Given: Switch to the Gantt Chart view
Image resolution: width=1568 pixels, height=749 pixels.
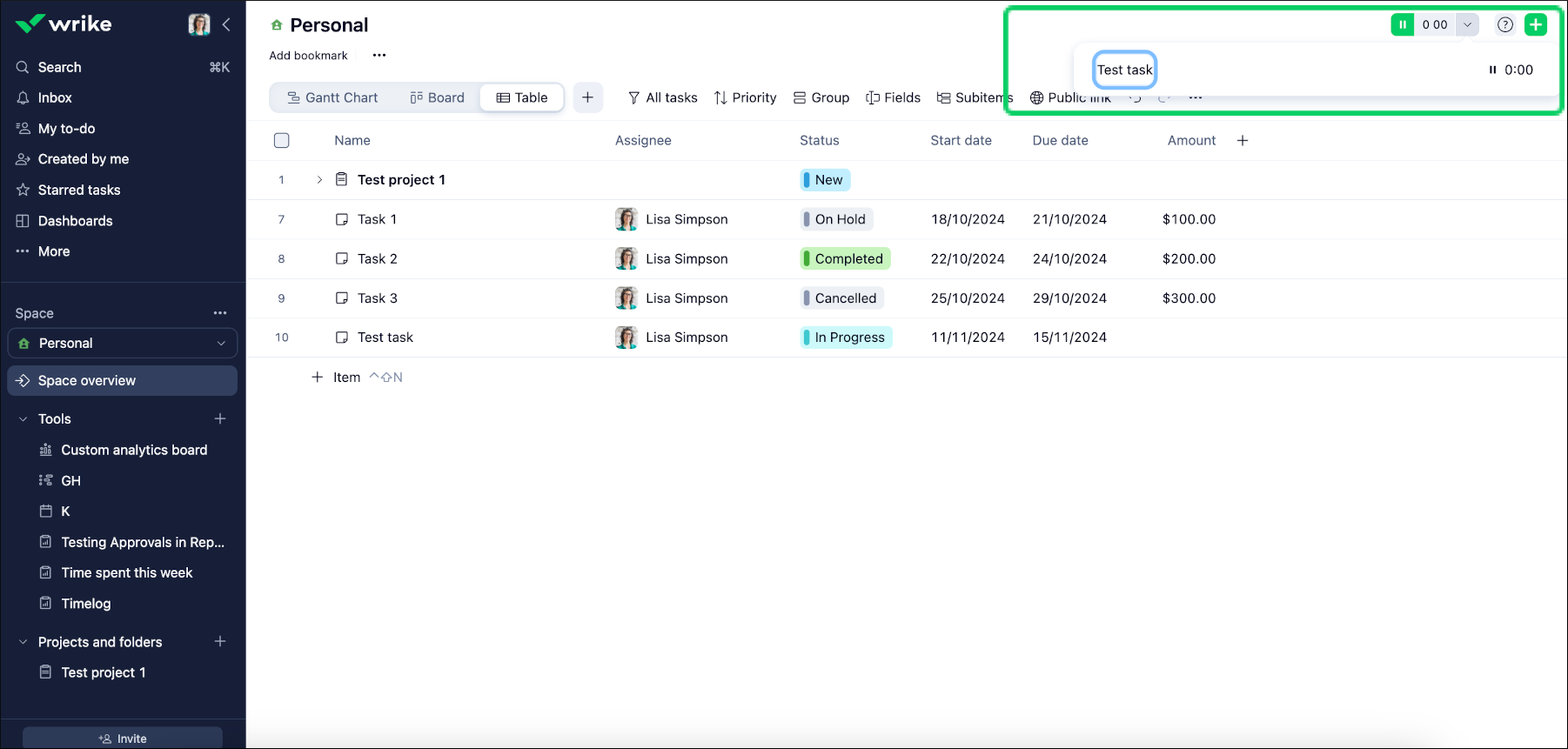Looking at the screenshot, I should click(x=332, y=97).
